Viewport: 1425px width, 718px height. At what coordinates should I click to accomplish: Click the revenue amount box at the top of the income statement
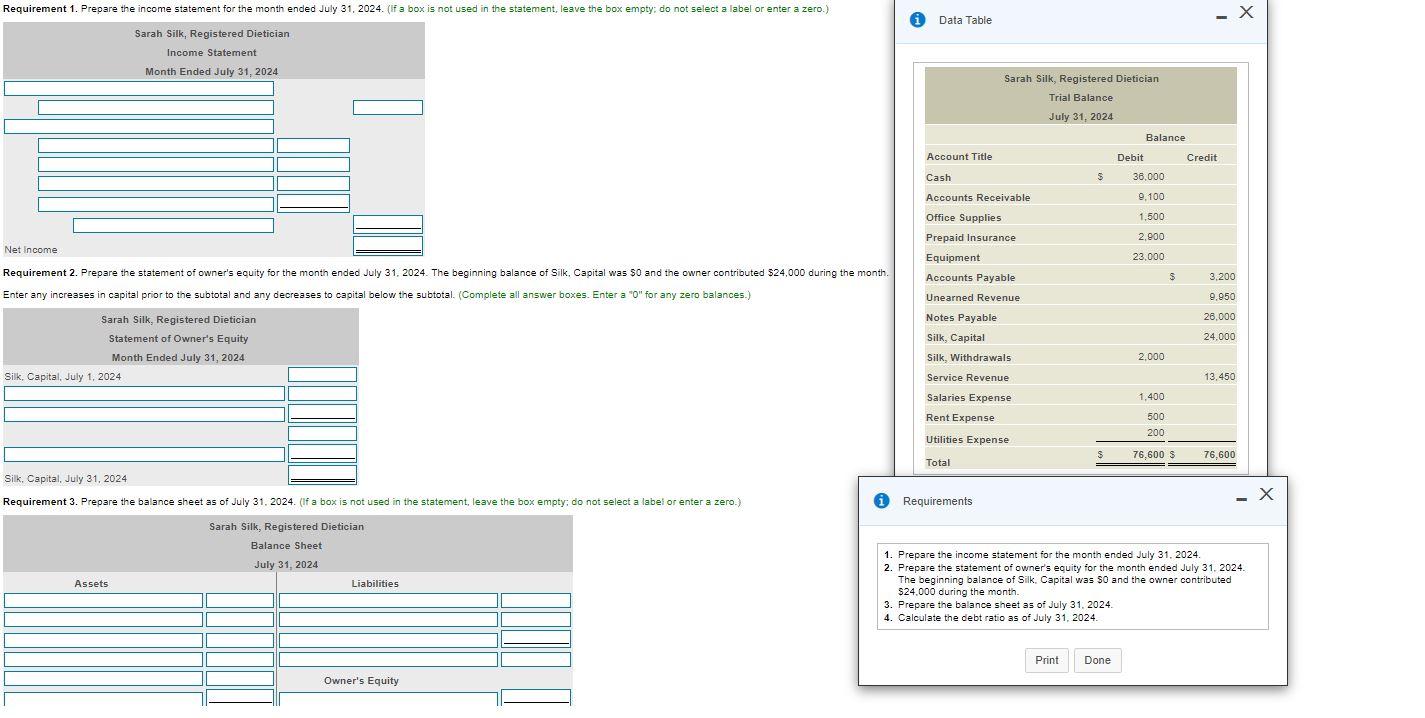point(388,107)
